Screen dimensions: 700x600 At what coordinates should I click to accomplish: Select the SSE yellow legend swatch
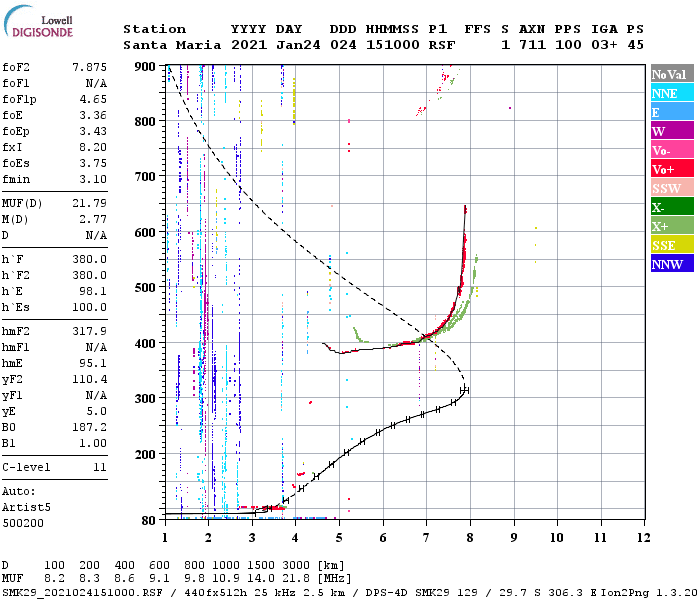point(672,245)
